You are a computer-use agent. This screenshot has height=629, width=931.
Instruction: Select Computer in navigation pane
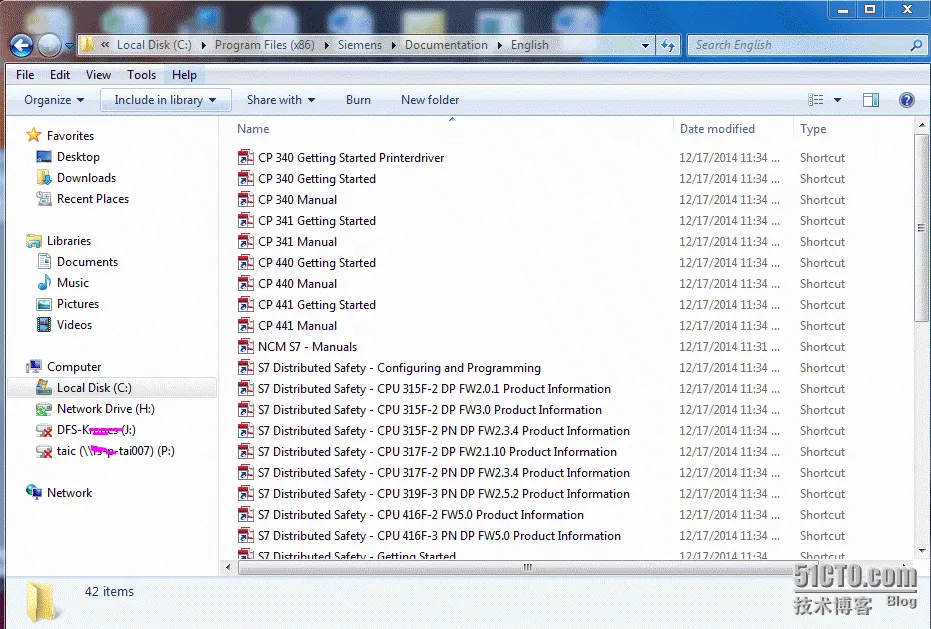click(74, 366)
